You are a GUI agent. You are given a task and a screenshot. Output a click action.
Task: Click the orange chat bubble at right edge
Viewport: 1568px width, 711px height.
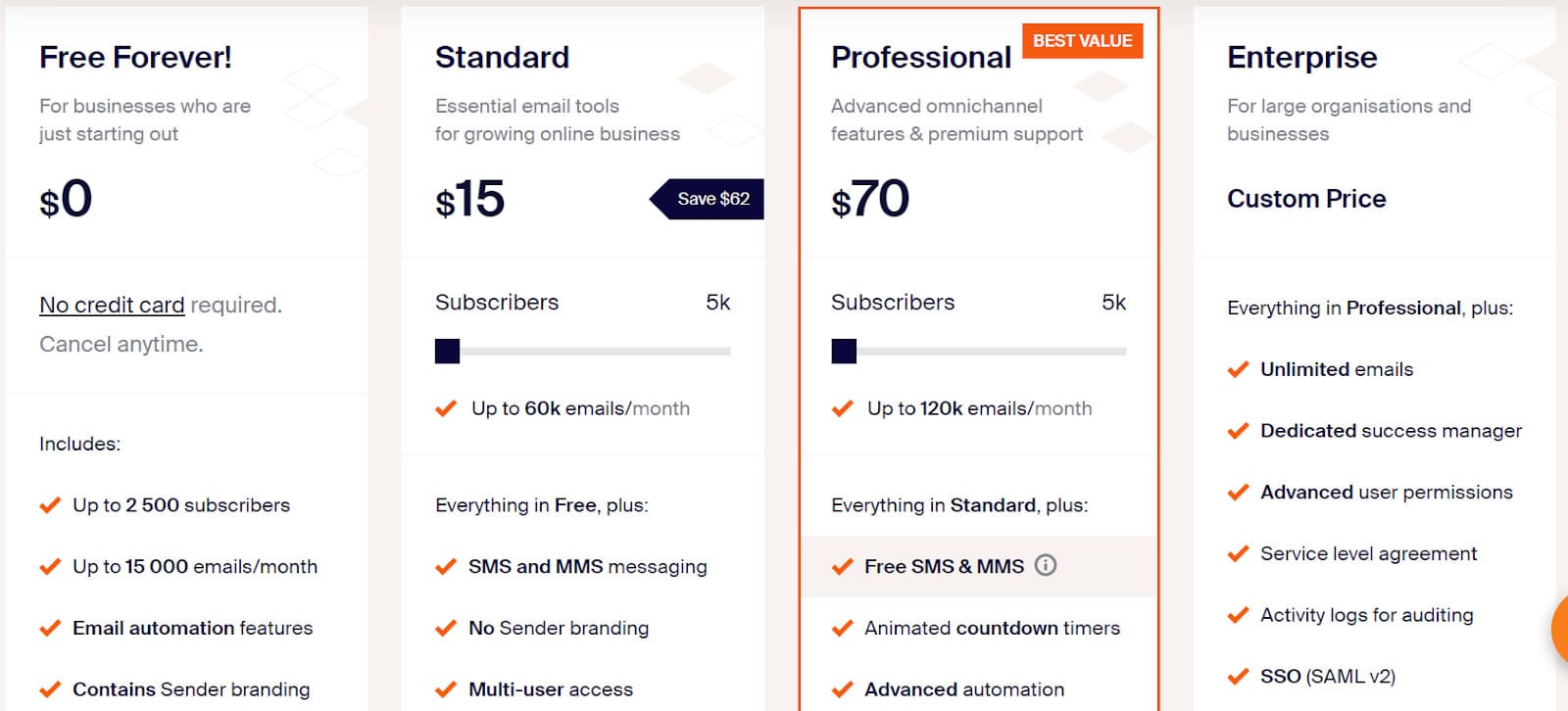point(1560,629)
